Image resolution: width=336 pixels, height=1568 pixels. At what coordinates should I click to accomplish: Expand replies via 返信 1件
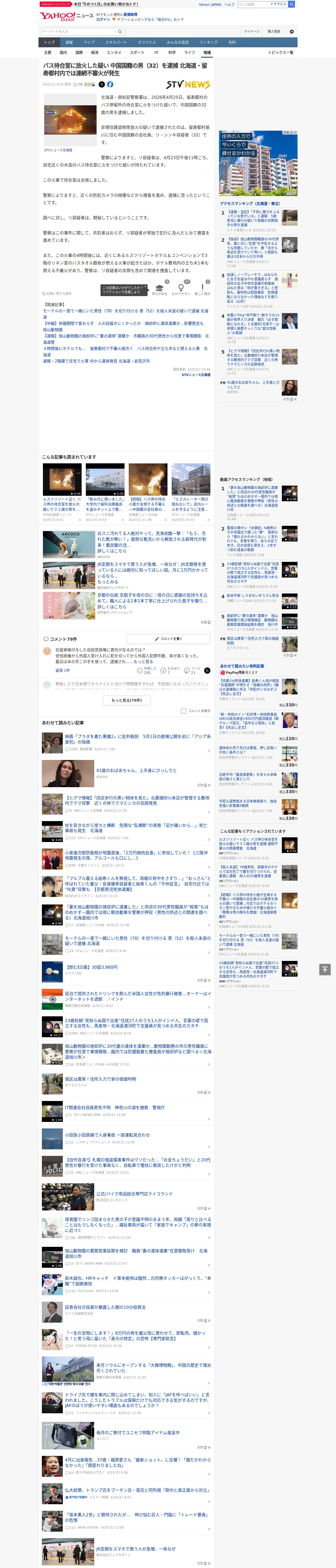[x=62, y=670]
